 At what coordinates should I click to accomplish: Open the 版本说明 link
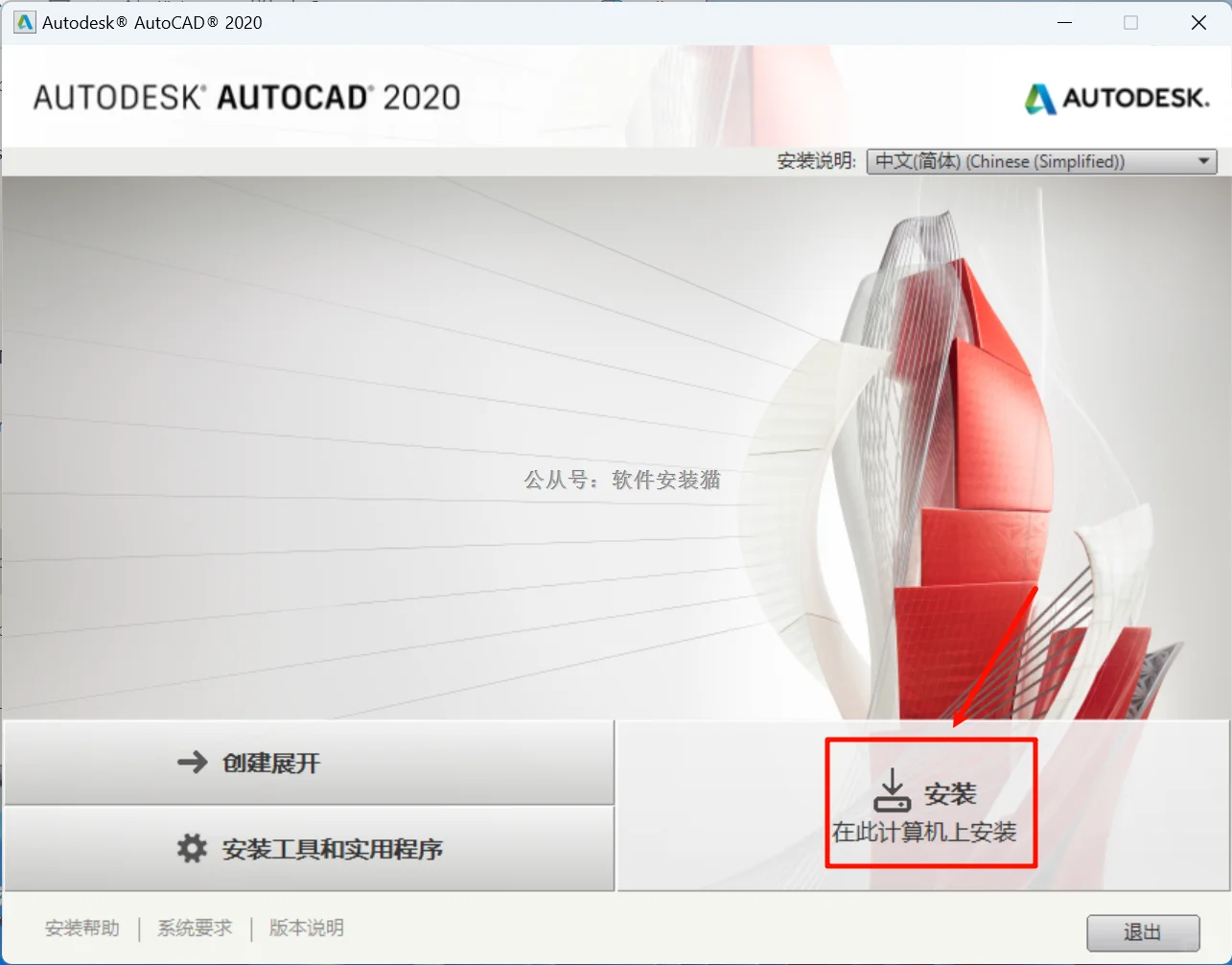tap(305, 928)
